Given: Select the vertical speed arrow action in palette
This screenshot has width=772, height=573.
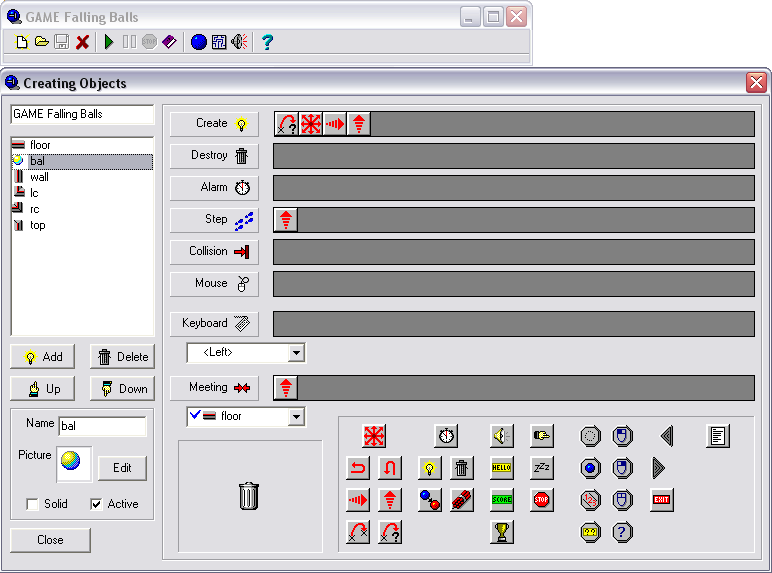Looking at the screenshot, I should click(390, 500).
